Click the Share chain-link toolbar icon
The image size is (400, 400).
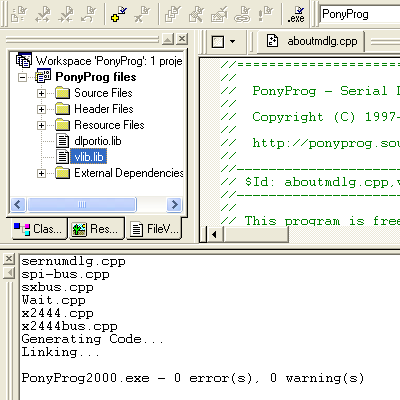point(242,14)
